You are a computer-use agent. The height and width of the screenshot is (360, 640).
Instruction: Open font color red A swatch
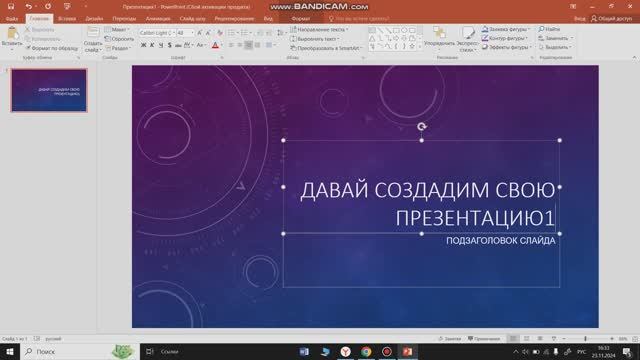(216, 45)
